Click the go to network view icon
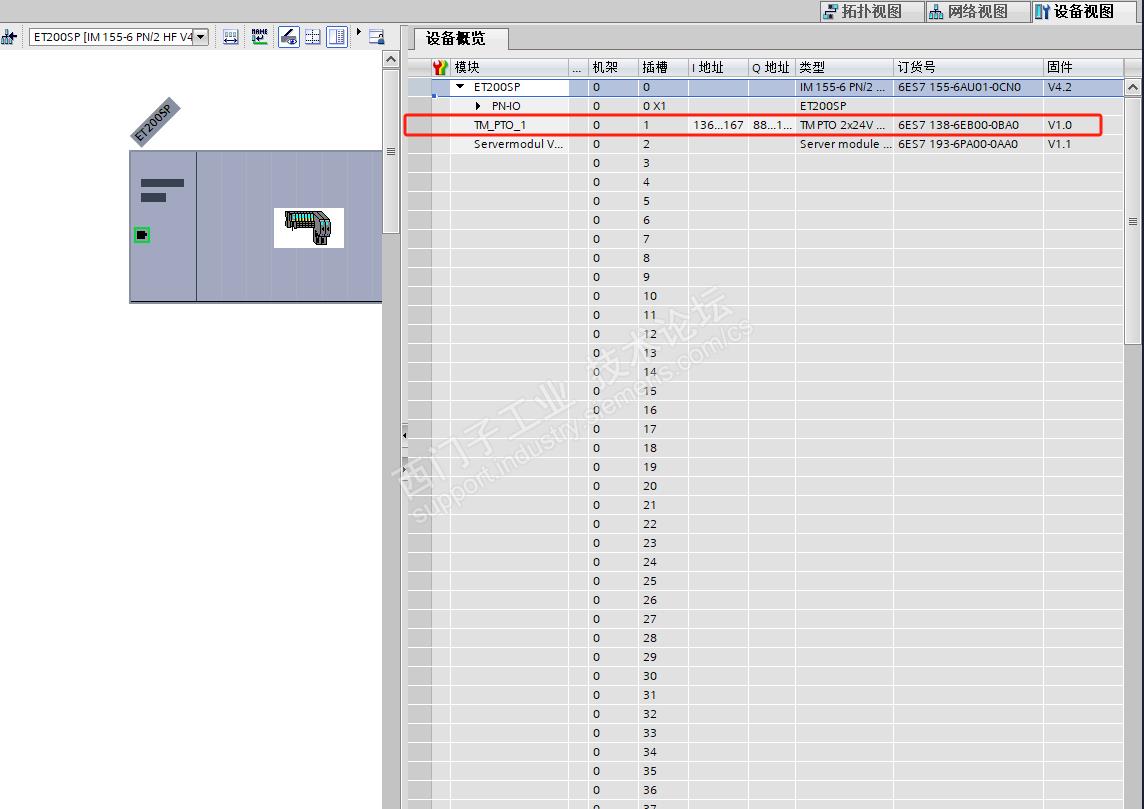Screen dimensions: 1144x809 (9, 36)
